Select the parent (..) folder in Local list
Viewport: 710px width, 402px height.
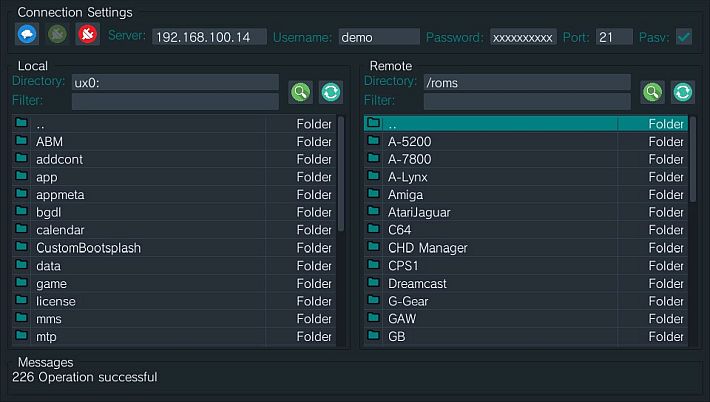click(174, 124)
